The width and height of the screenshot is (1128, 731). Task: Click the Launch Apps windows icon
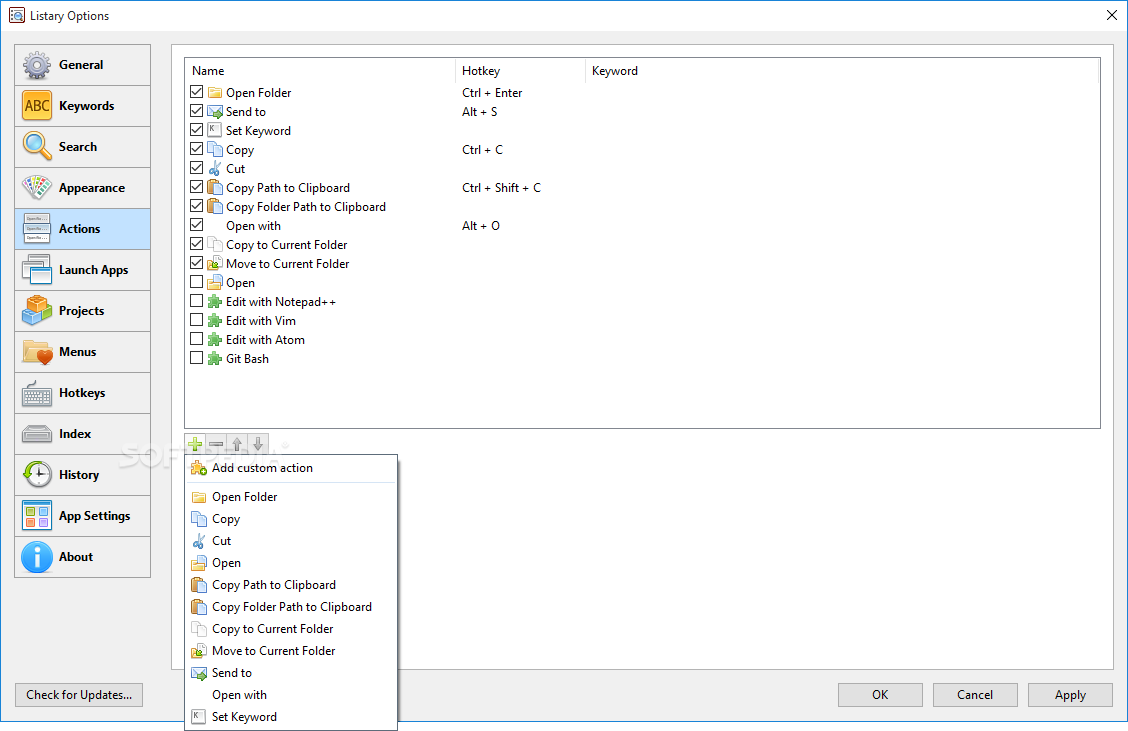(x=37, y=270)
